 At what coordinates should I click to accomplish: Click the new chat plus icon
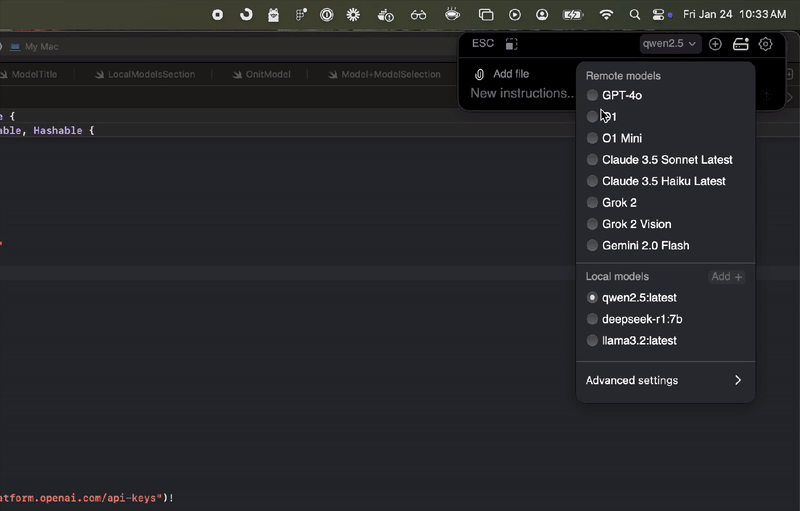(715, 44)
